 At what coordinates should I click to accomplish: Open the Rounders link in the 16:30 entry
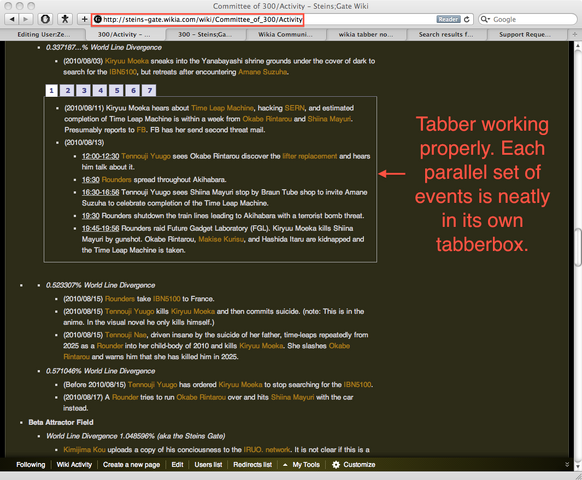[x=117, y=180]
